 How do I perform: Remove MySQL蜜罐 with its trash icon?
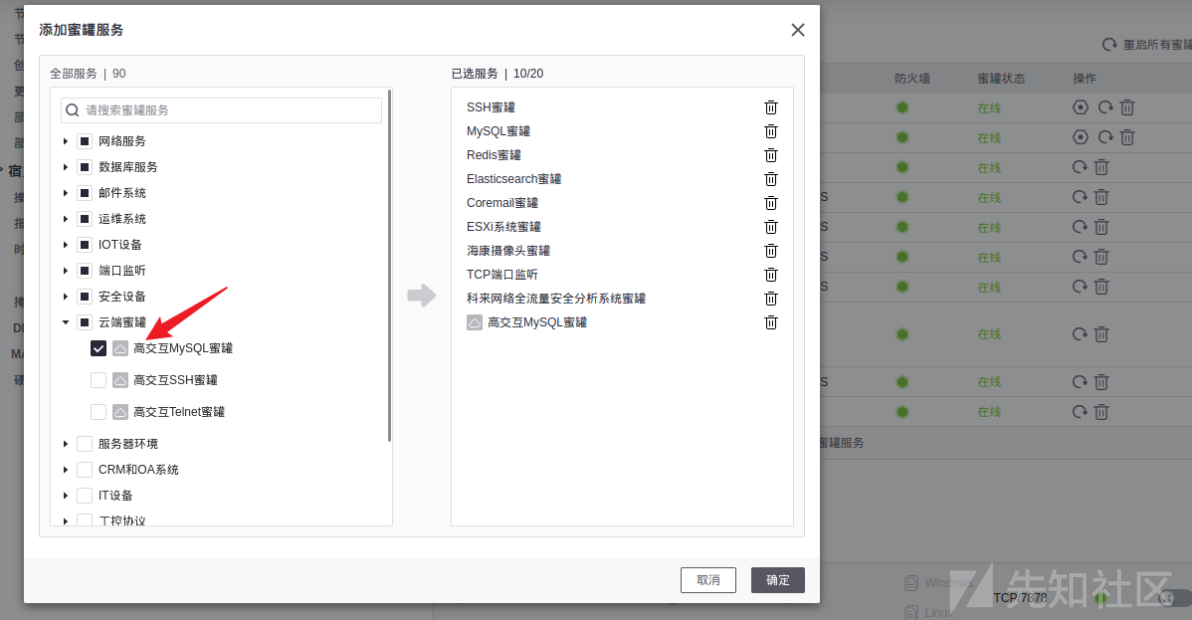771,131
